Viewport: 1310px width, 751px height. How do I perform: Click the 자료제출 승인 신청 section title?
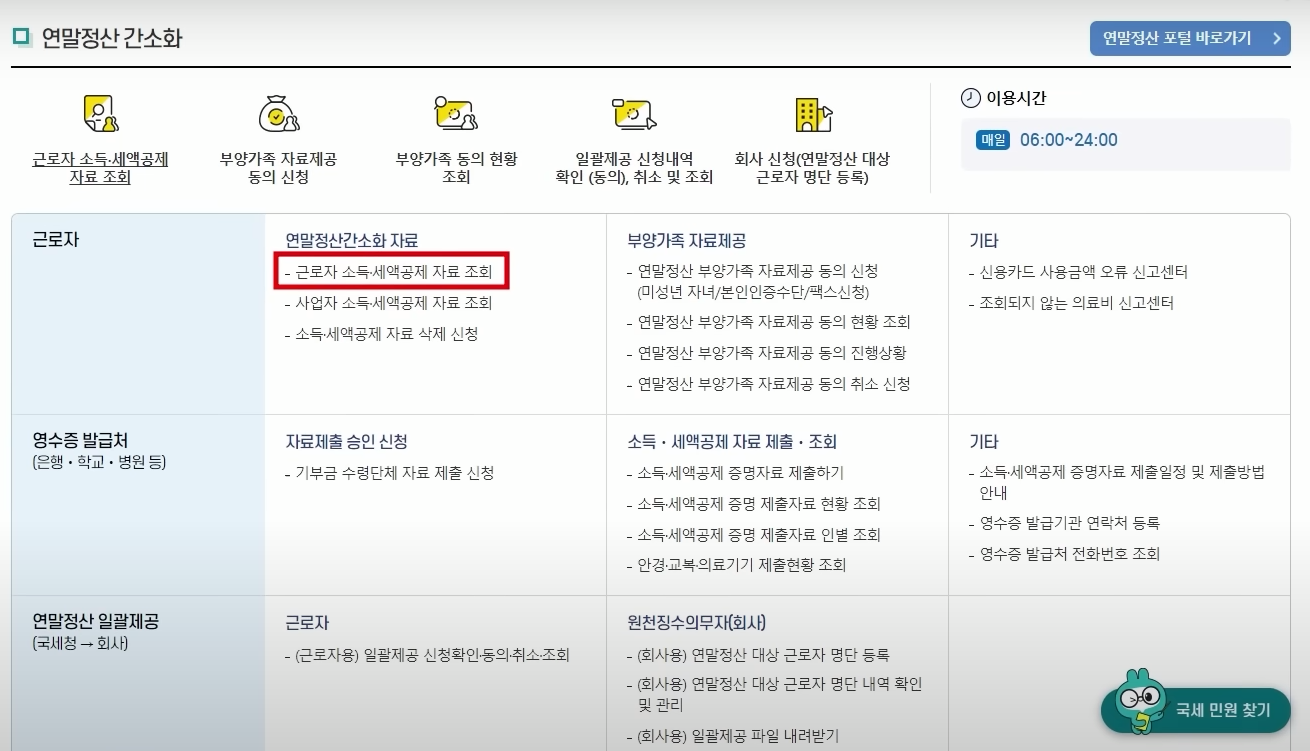[346, 442]
